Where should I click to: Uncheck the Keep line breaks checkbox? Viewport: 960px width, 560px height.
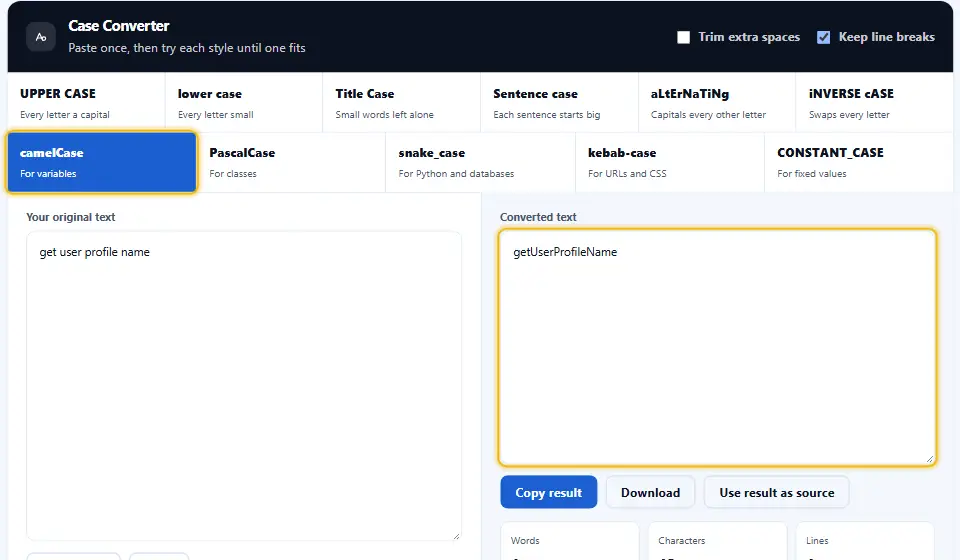(823, 37)
